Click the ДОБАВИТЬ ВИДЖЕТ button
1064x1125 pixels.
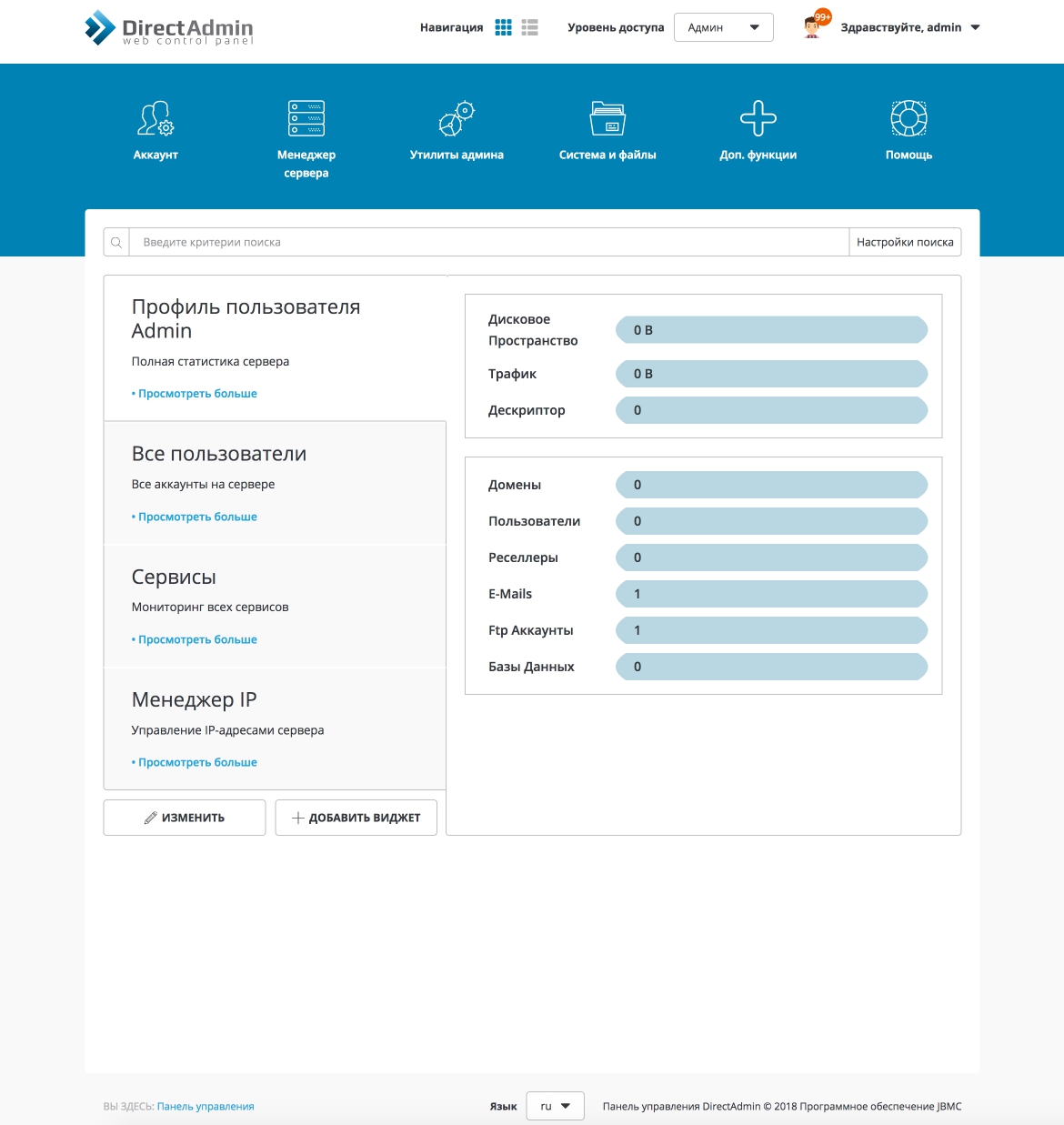[x=356, y=818]
